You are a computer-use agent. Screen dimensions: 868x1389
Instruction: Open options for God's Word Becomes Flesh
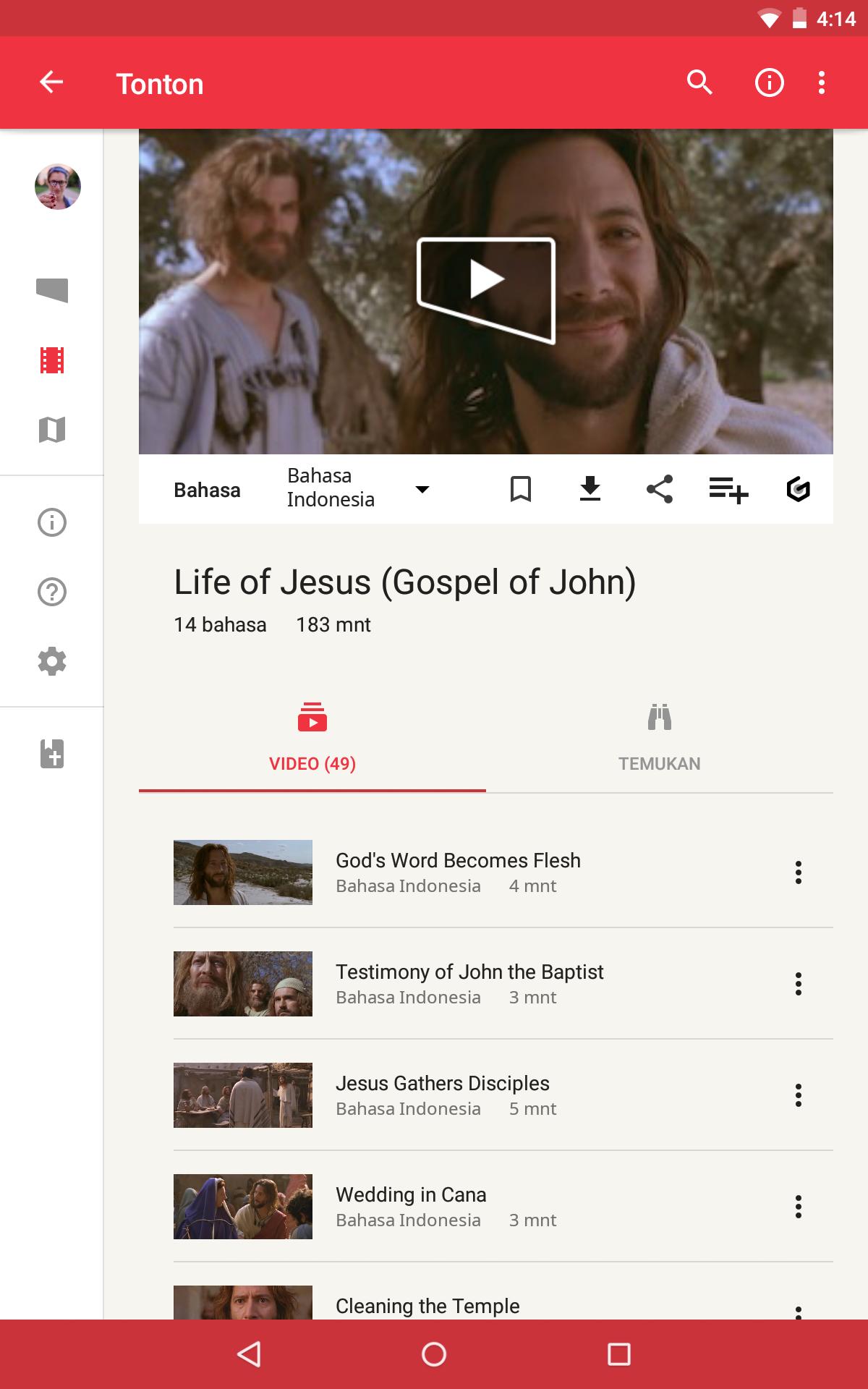799,872
